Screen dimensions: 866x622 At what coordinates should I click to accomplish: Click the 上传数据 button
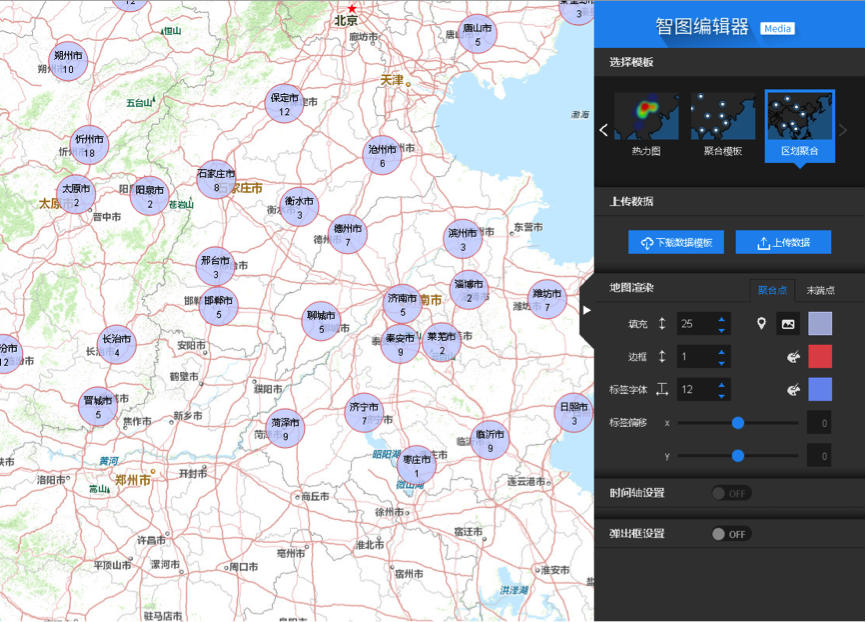pyautogui.click(x=783, y=243)
